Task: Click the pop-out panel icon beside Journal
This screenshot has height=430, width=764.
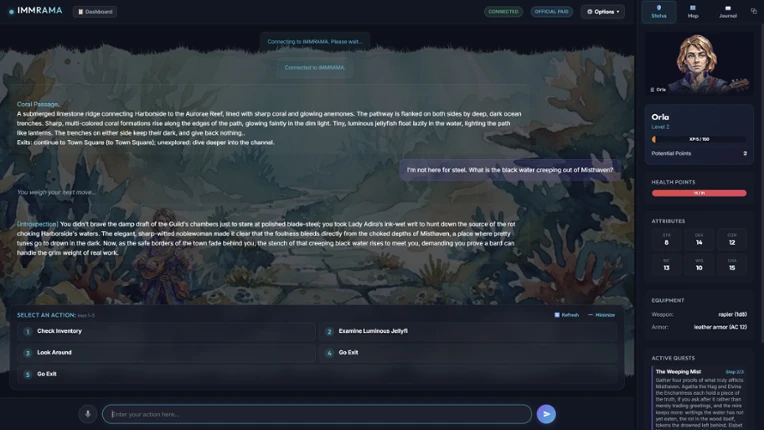Action: pyautogui.click(x=754, y=11)
